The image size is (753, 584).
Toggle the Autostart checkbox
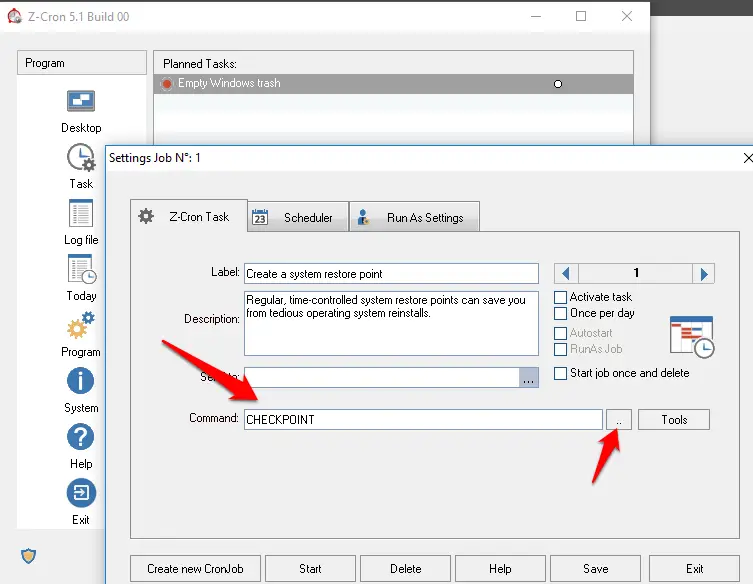point(560,333)
